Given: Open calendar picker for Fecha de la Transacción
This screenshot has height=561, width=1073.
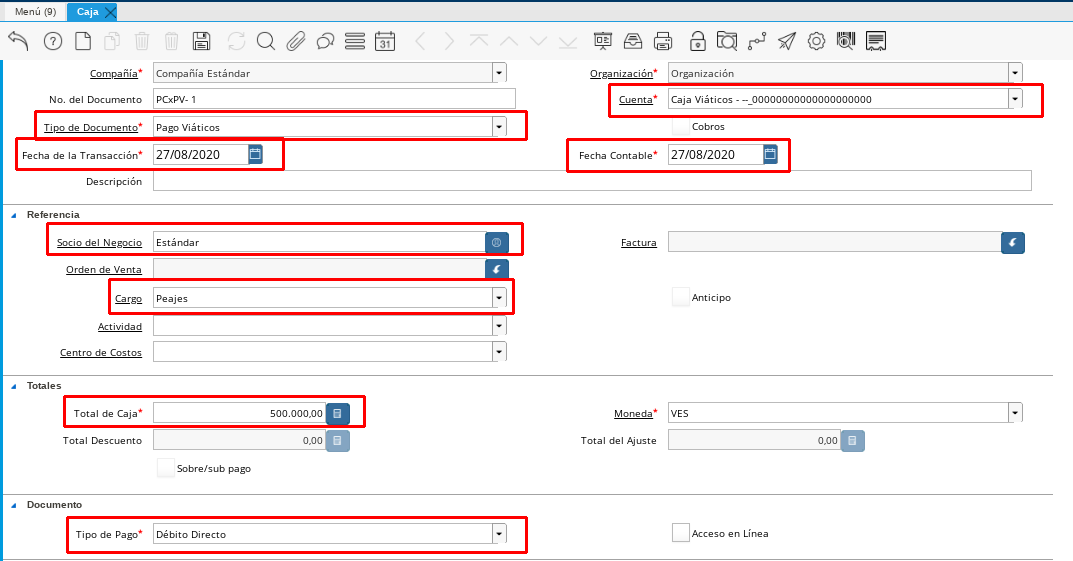Looking at the screenshot, I should [x=255, y=154].
